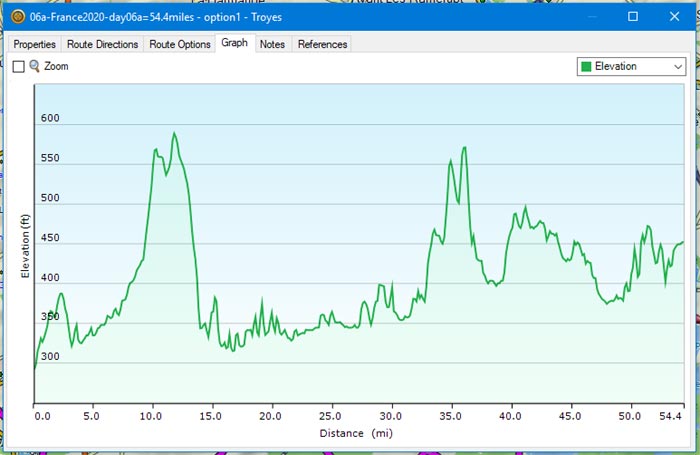The width and height of the screenshot is (700, 455).
Task: Go to the Notes tab
Action: (x=272, y=44)
